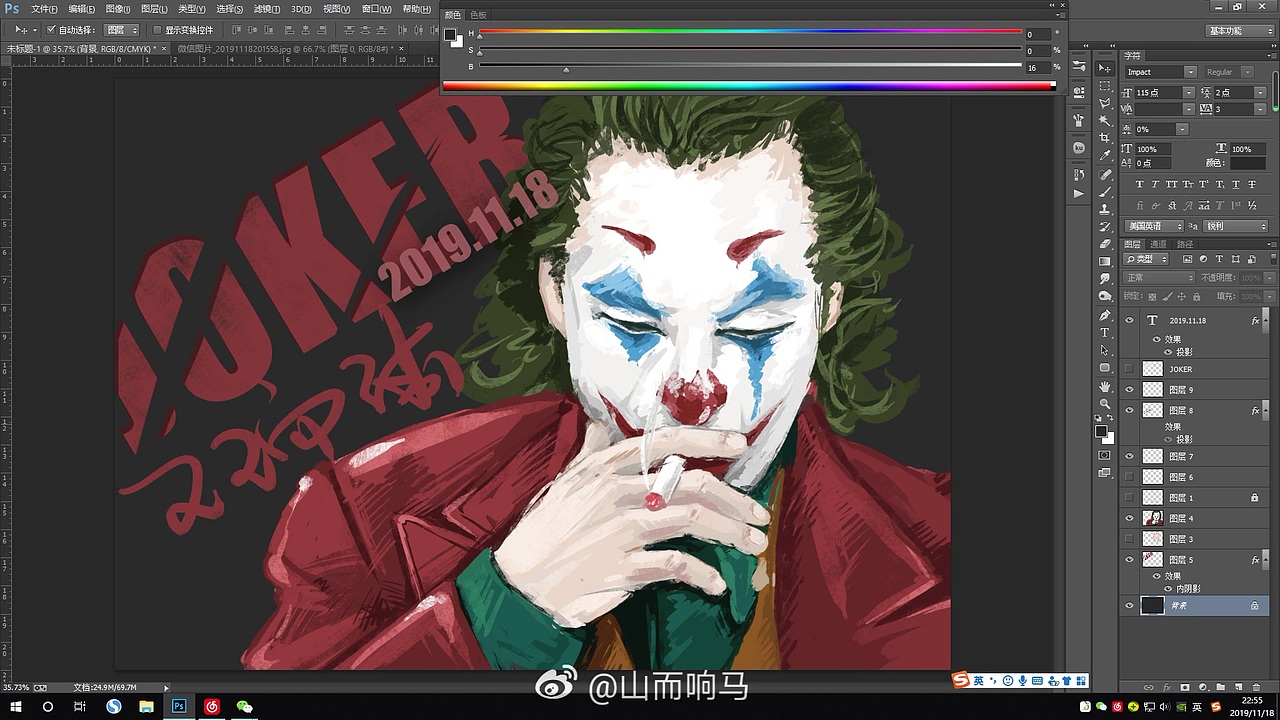Viewport: 1280px width, 720px height.
Task: Select the Gradient tool
Action: pos(1104,261)
